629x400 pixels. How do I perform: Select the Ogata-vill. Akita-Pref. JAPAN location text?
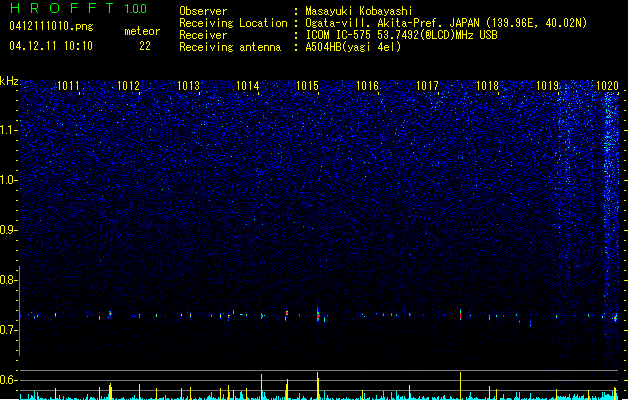pos(446,23)
